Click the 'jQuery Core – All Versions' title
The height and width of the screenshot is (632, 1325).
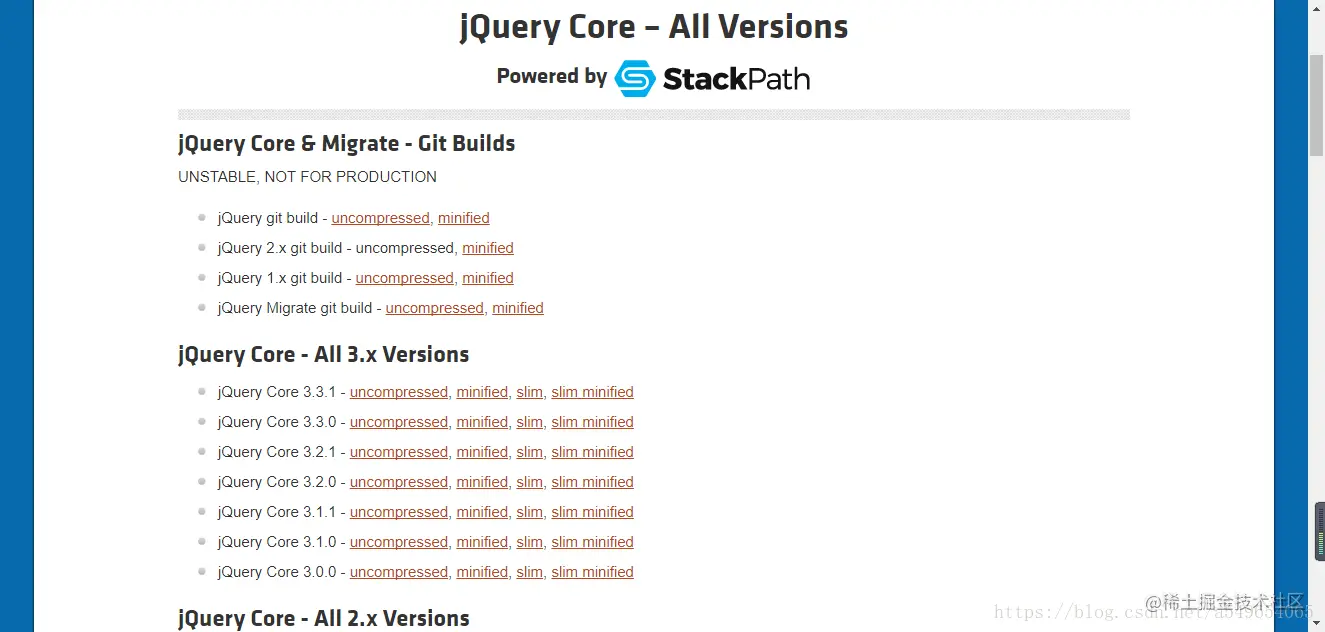pos(654,27)
